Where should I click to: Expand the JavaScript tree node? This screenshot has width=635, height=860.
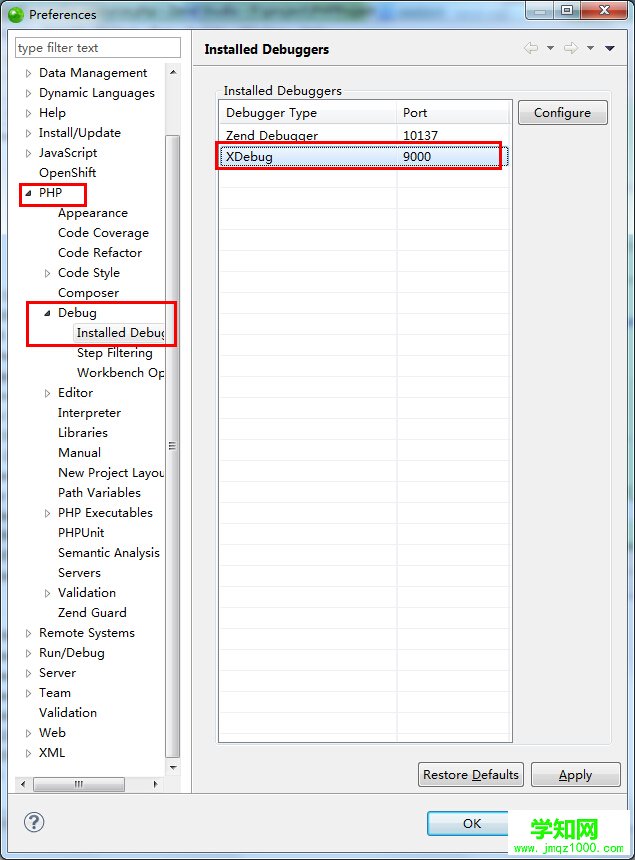(x=29, y=154)
